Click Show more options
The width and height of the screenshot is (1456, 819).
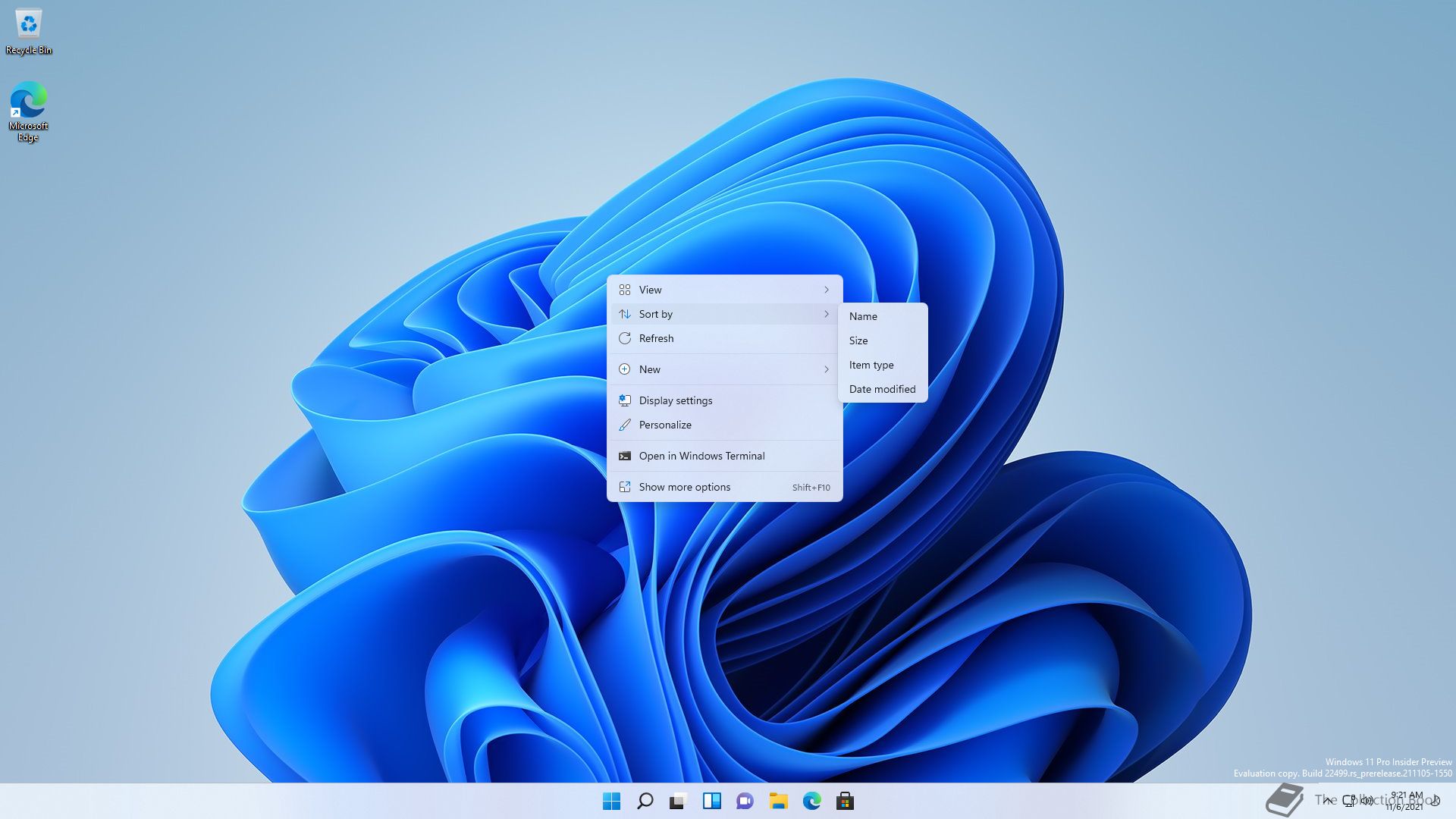[684, 487]
